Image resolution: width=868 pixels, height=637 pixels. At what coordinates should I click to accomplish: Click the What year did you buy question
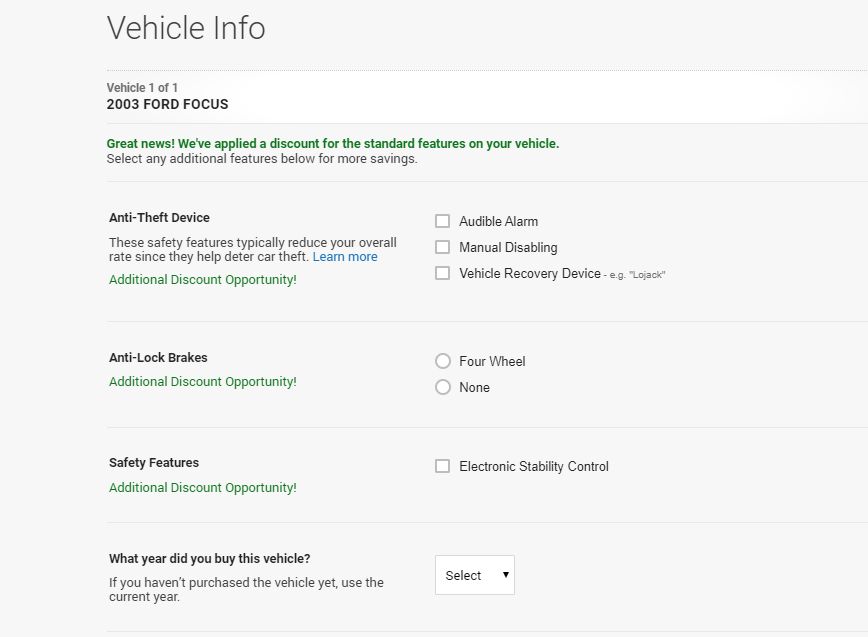tap(210, 559)
